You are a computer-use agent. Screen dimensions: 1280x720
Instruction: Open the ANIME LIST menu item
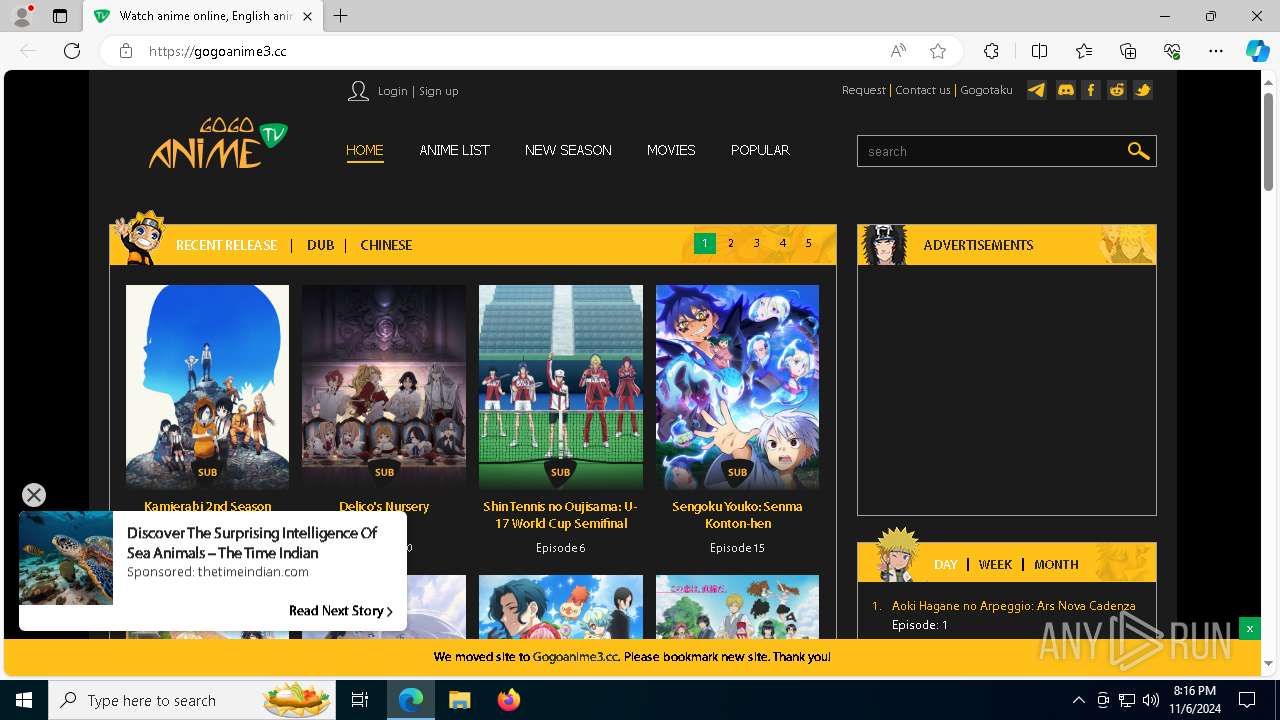click(455, 150)
